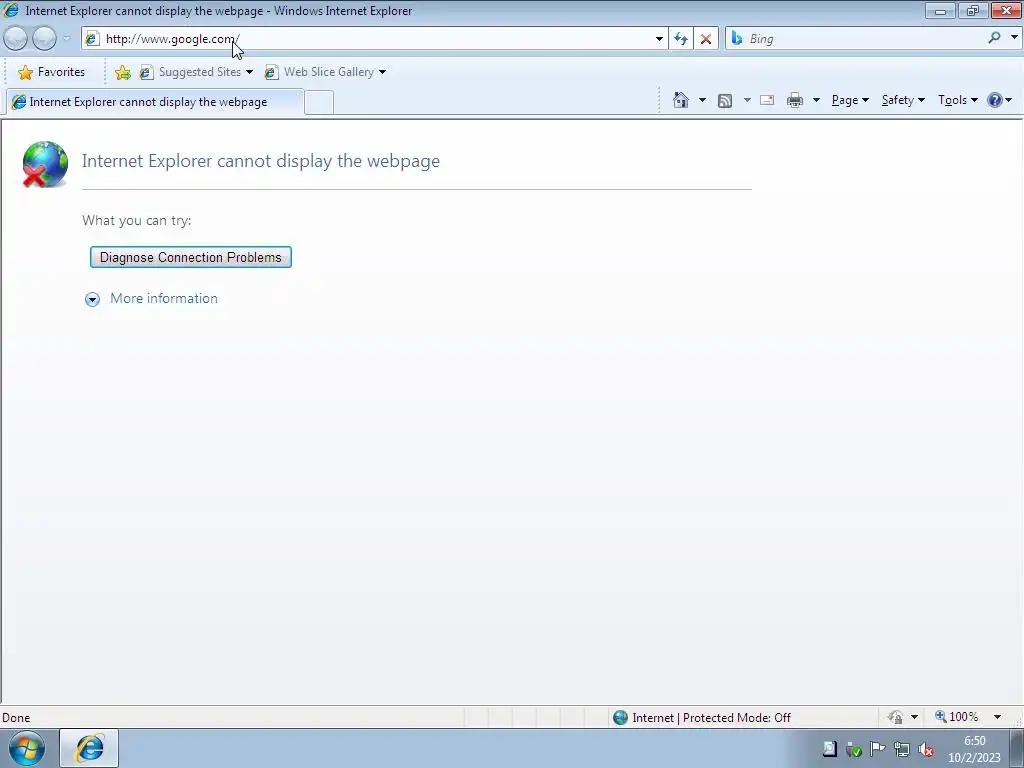Viewport: 1024px width, 768px height.
Task: Click the Read Mail icon
Action: coord(767,100)
